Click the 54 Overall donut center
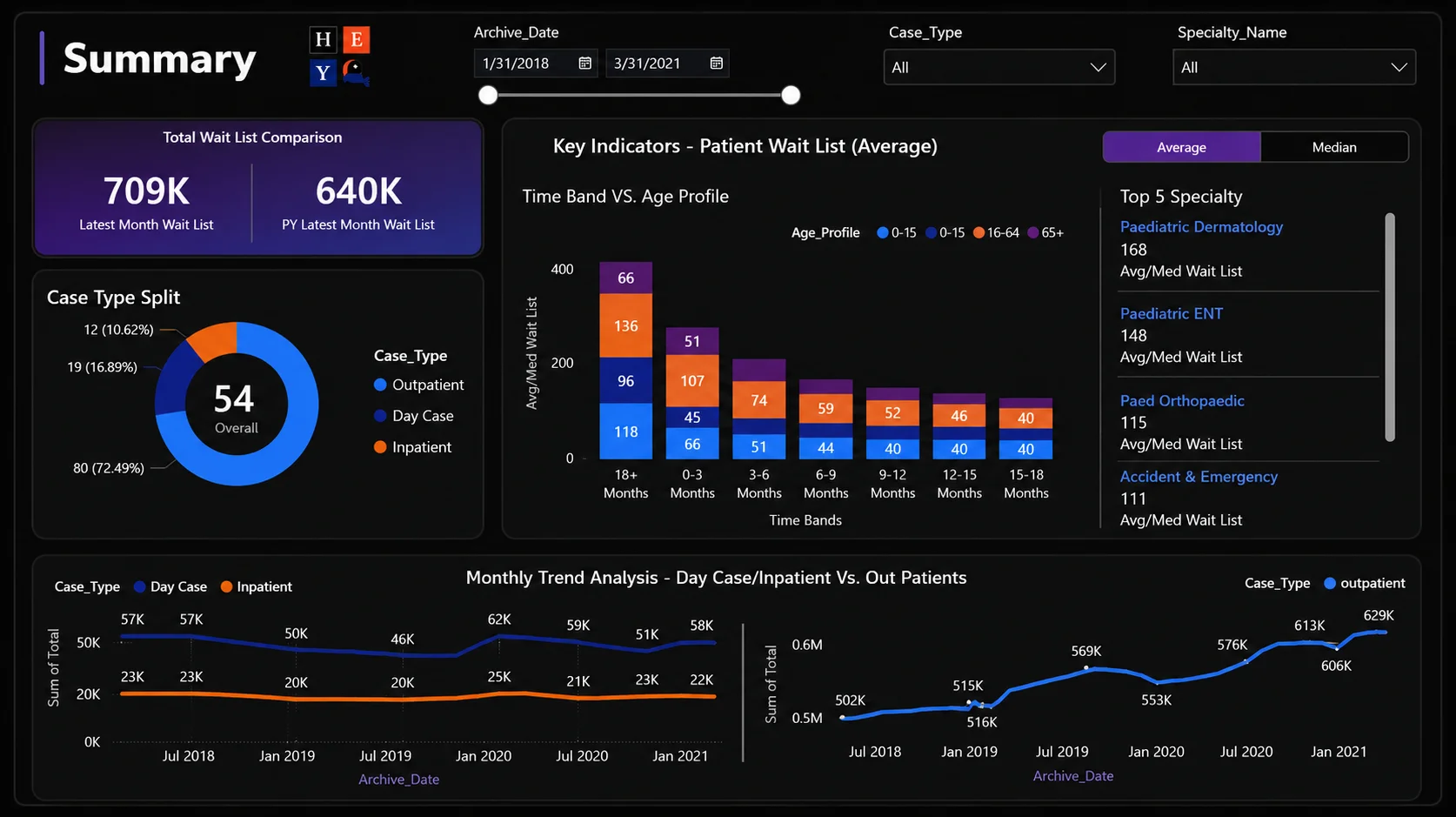This screenshot has width=1456, height=817. [x=235, y=407]
